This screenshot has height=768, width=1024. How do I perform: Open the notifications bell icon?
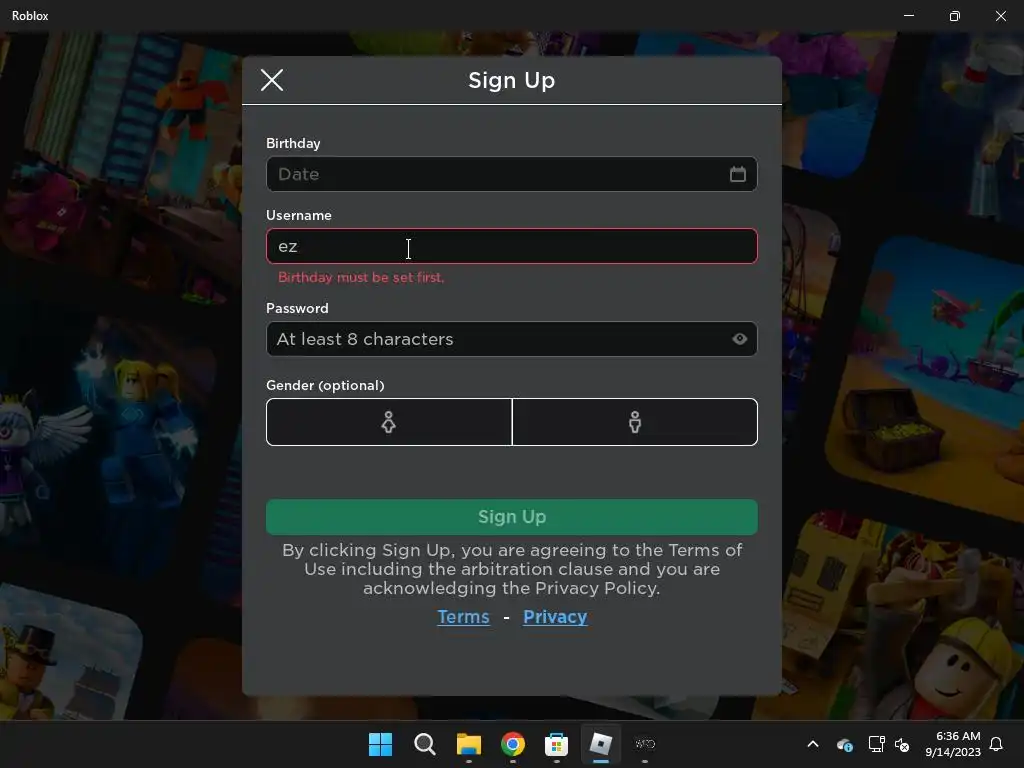pos(996,744)
